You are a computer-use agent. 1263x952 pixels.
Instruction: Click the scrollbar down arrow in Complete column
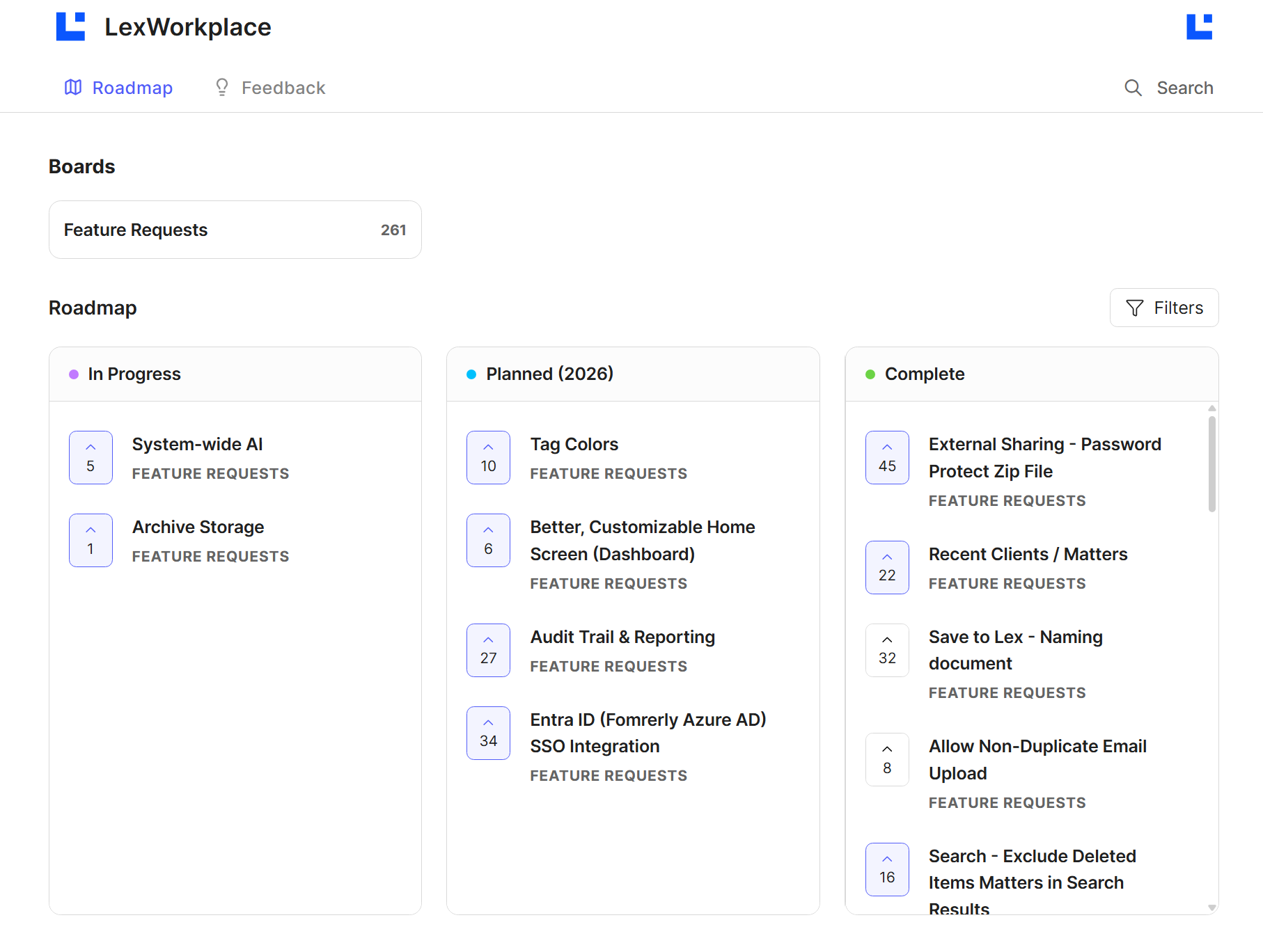coord(1212,907)
